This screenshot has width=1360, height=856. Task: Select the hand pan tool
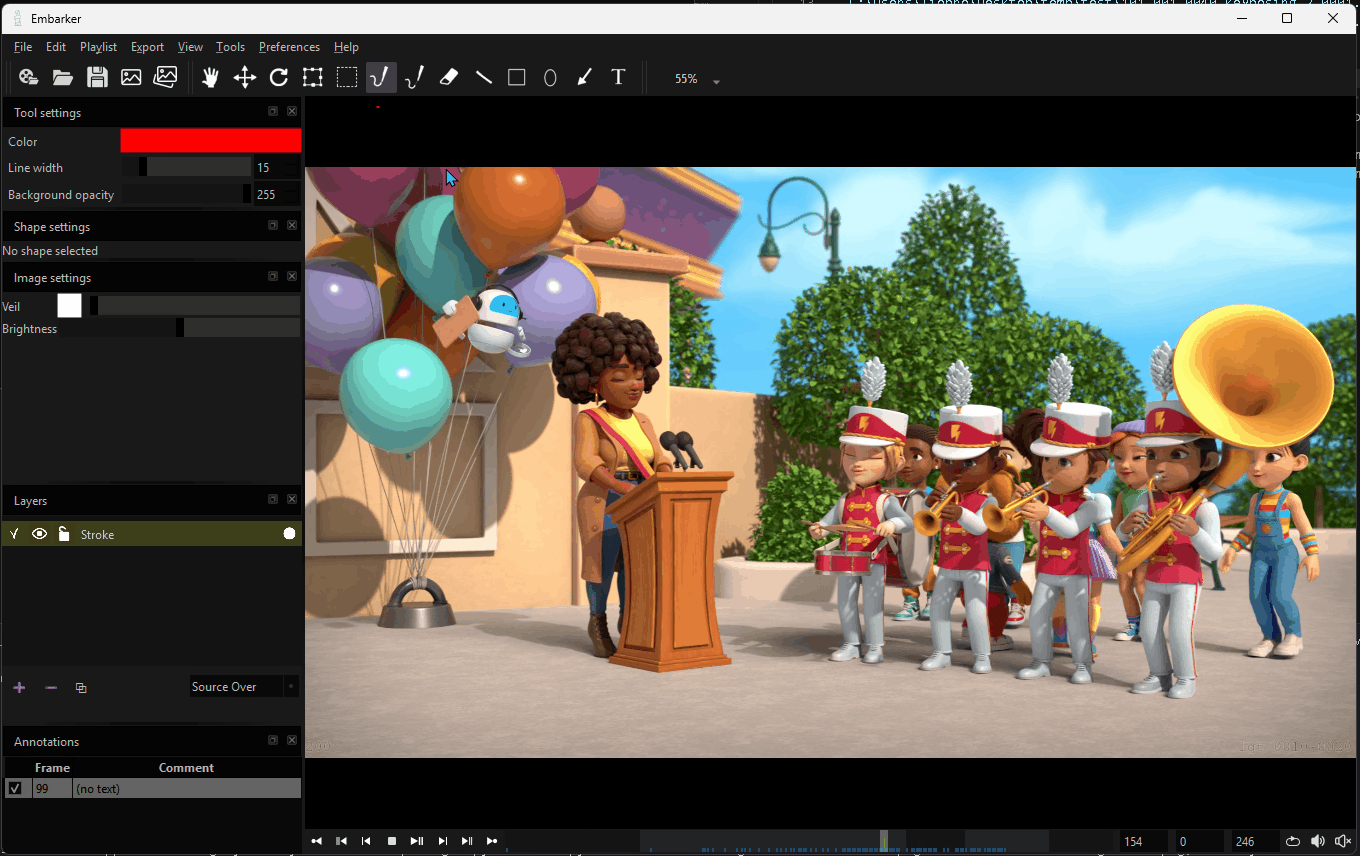tap(210, 78)
